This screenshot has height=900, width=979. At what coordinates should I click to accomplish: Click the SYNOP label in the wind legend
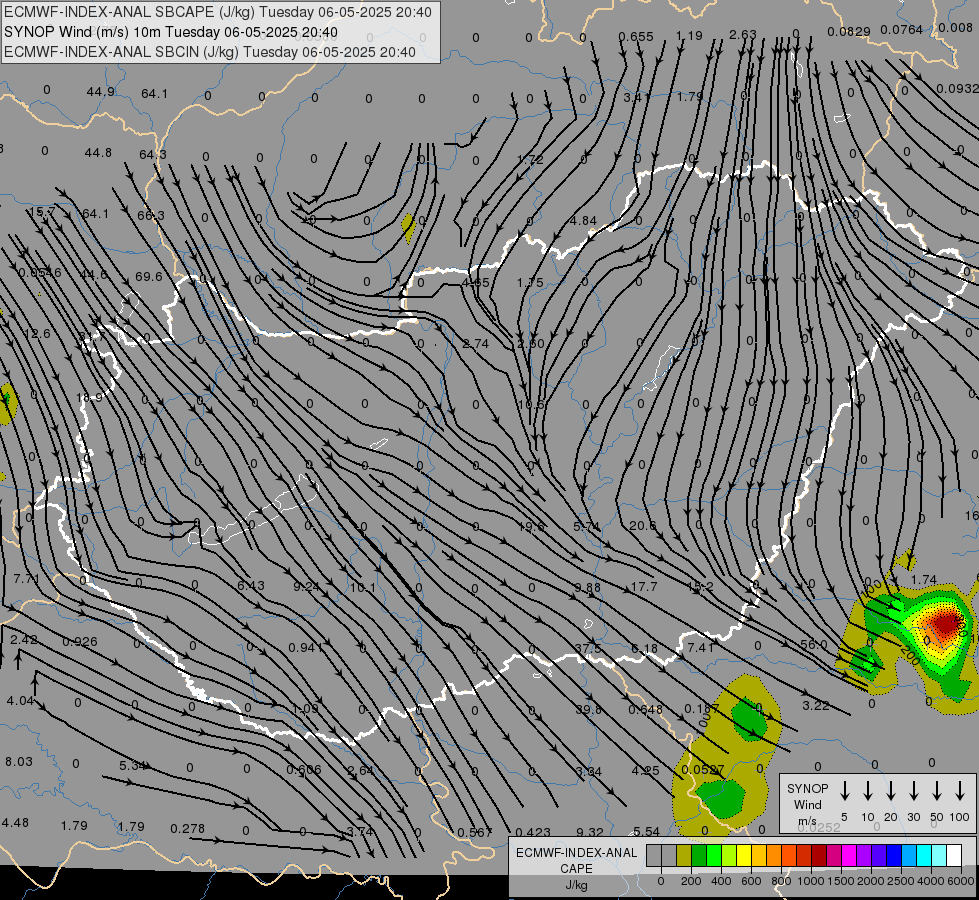click(807, 788)
